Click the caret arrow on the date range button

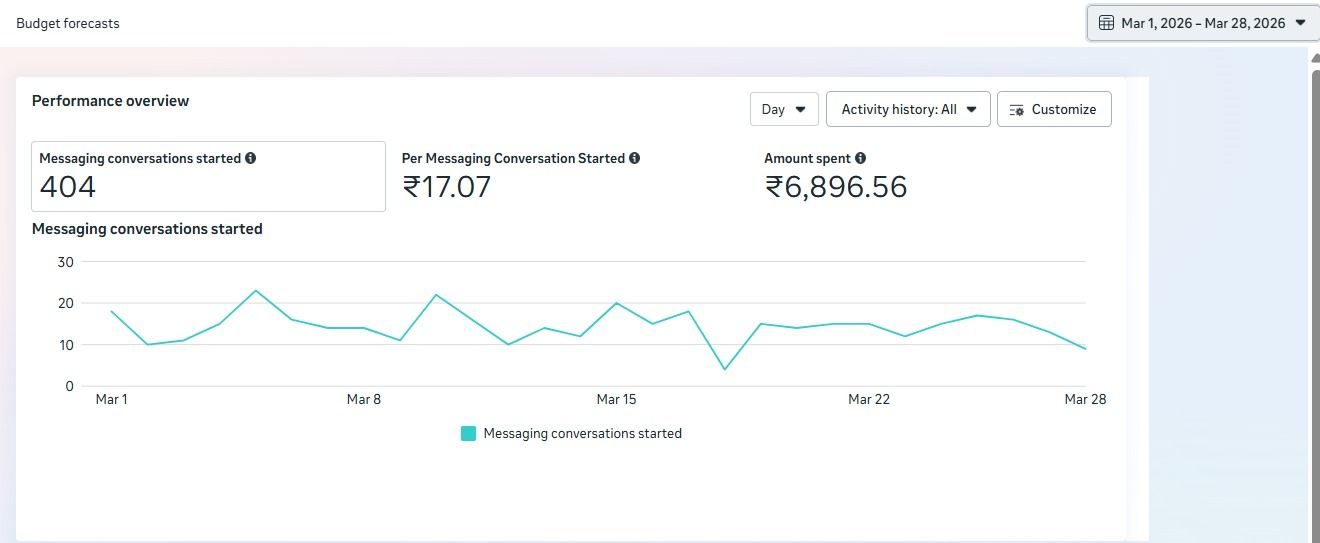pyautogui.click(x=1300, y=23)
